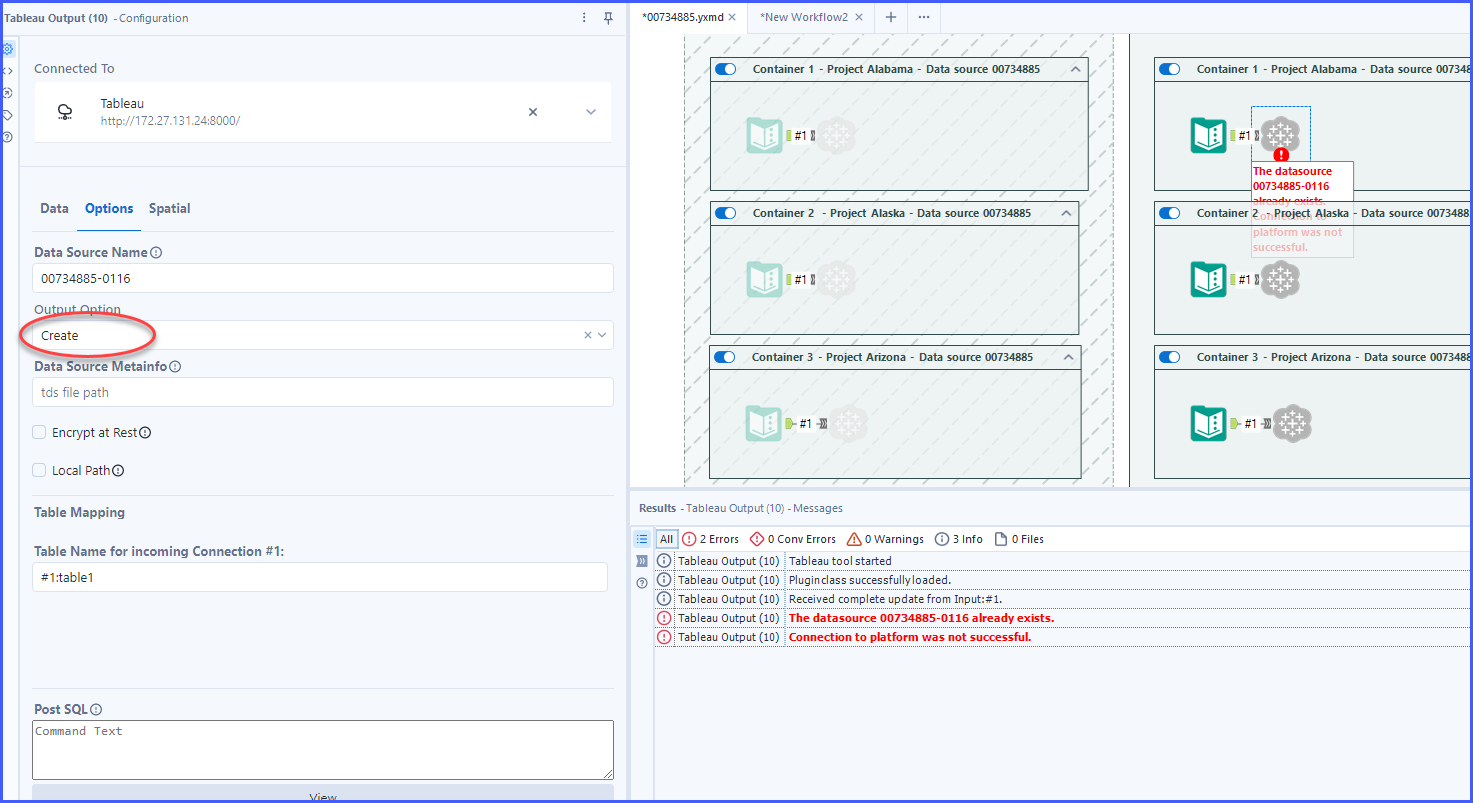Open the workflow tabs overflow ellipsis menu
Viewport: 1473px width, 803px height.
click(924, 17)
